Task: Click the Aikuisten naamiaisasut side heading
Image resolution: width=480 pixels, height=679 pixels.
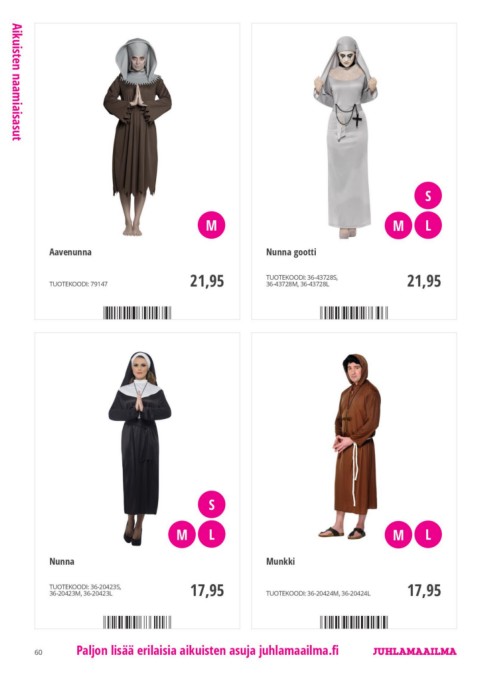Action: pos(16,82)
